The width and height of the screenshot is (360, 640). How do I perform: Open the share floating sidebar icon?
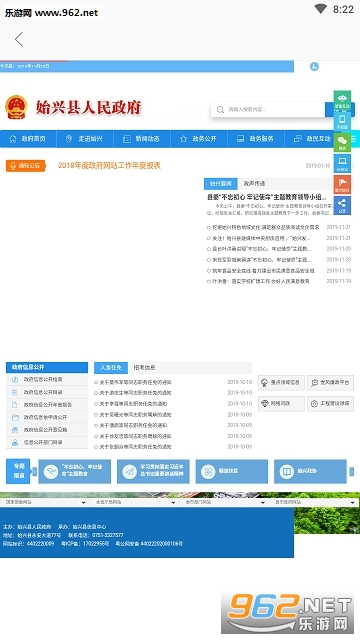coord(342,205)
